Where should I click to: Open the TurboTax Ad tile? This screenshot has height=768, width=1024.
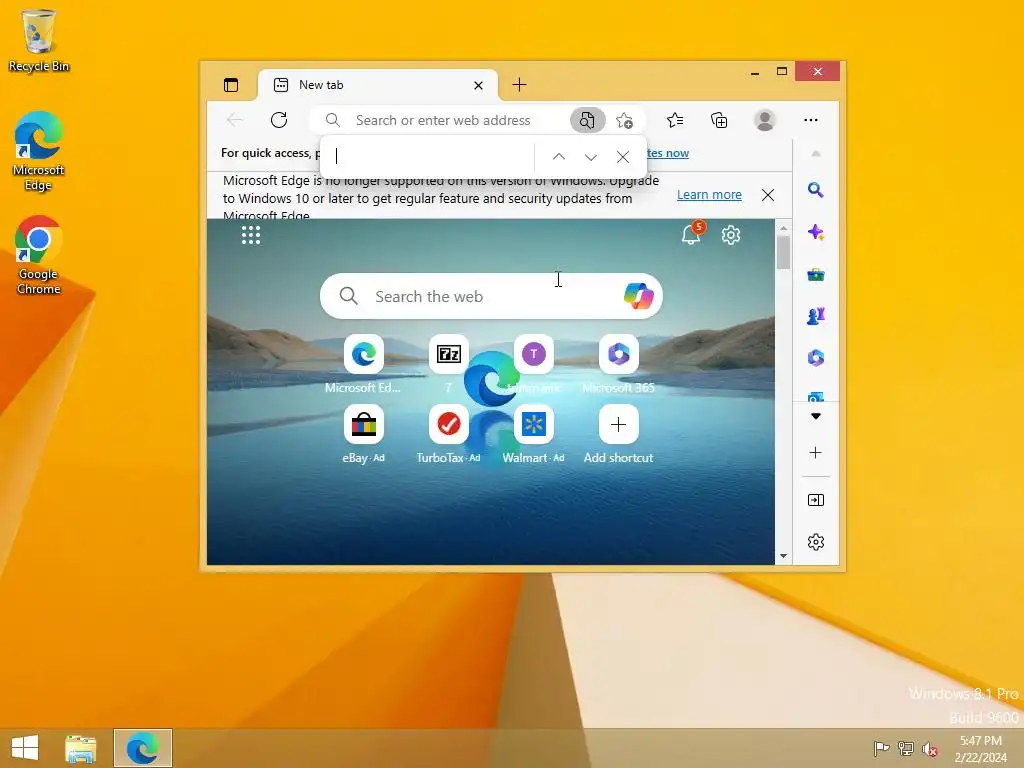coord(449,424)
